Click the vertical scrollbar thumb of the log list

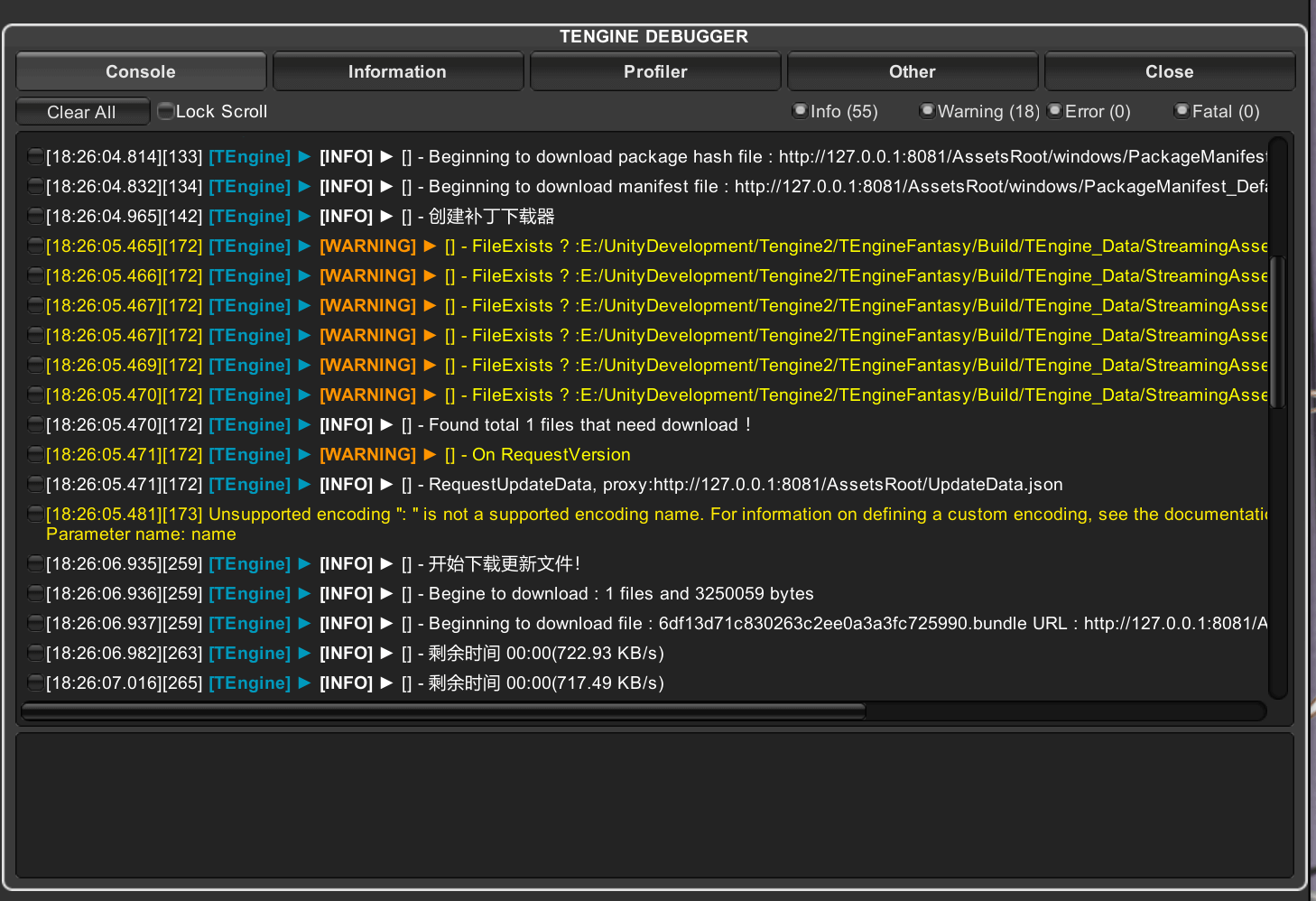1276,332
